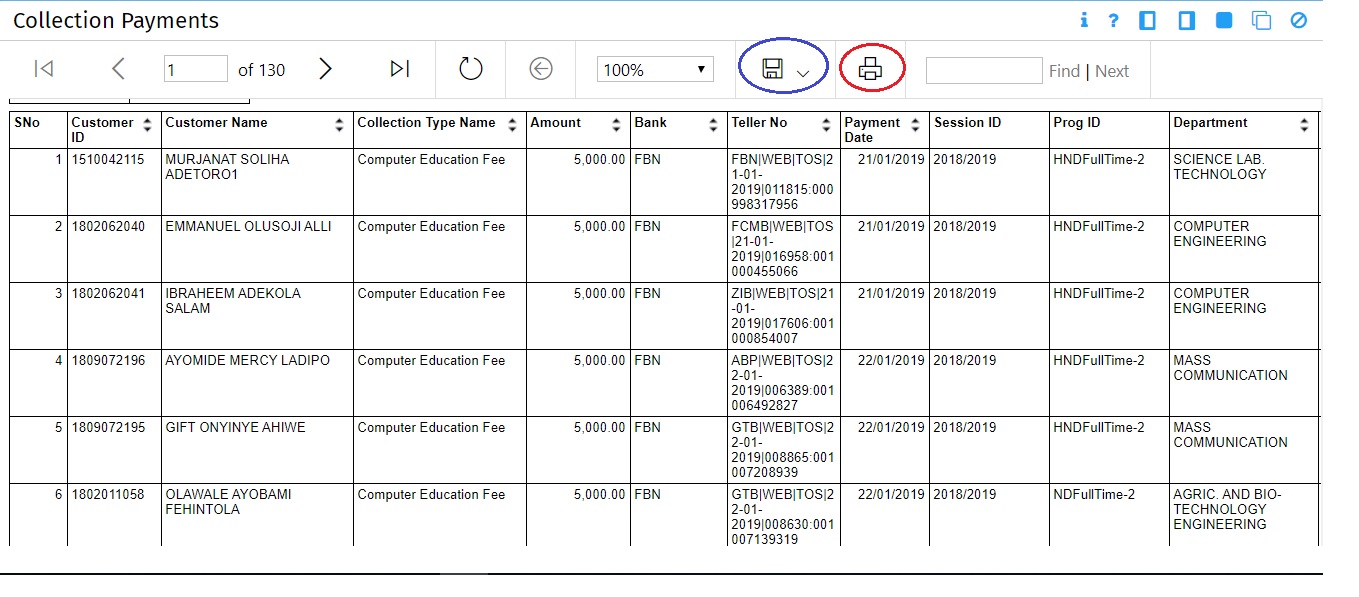
Task: Click the current page number field
Action: (196, 69)
